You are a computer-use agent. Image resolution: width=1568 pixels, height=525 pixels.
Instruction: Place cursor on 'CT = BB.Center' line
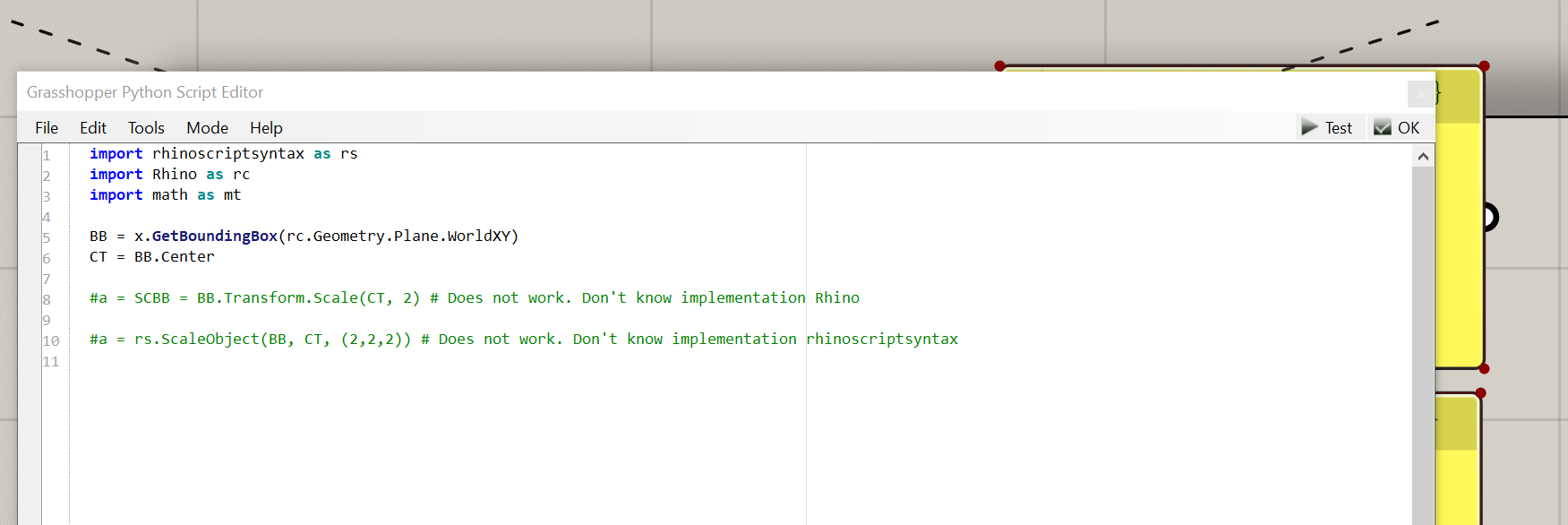click(152, 257)
